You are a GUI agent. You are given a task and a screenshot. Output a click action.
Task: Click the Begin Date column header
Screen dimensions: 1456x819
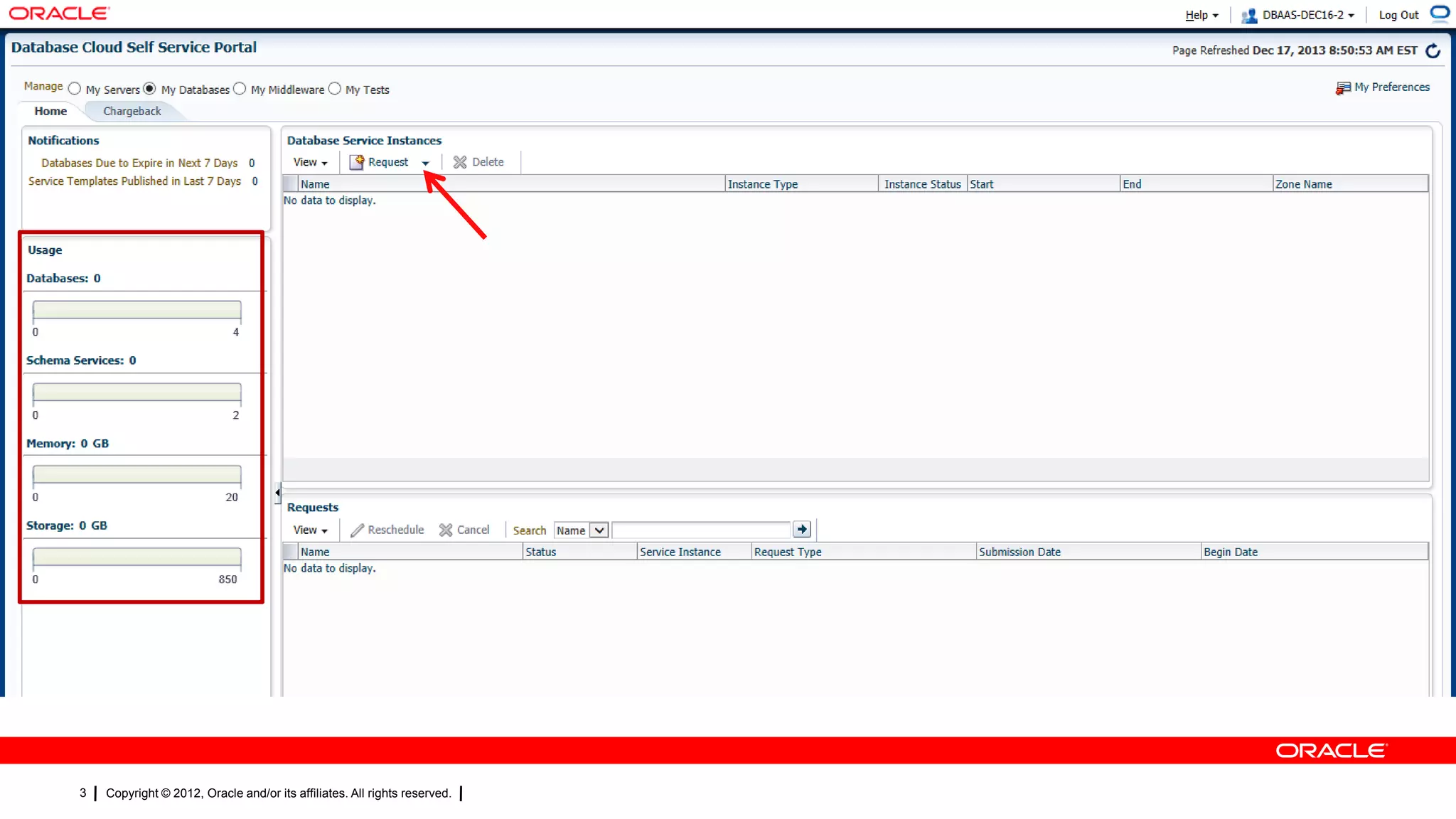coord(1315,552)
